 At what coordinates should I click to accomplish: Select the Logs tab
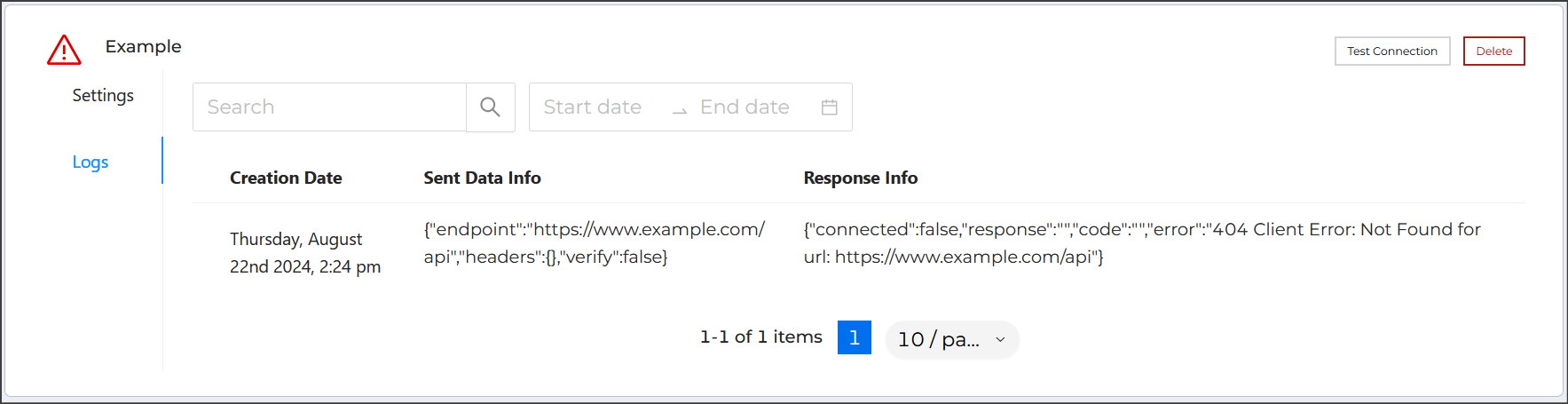coord(91,162)
